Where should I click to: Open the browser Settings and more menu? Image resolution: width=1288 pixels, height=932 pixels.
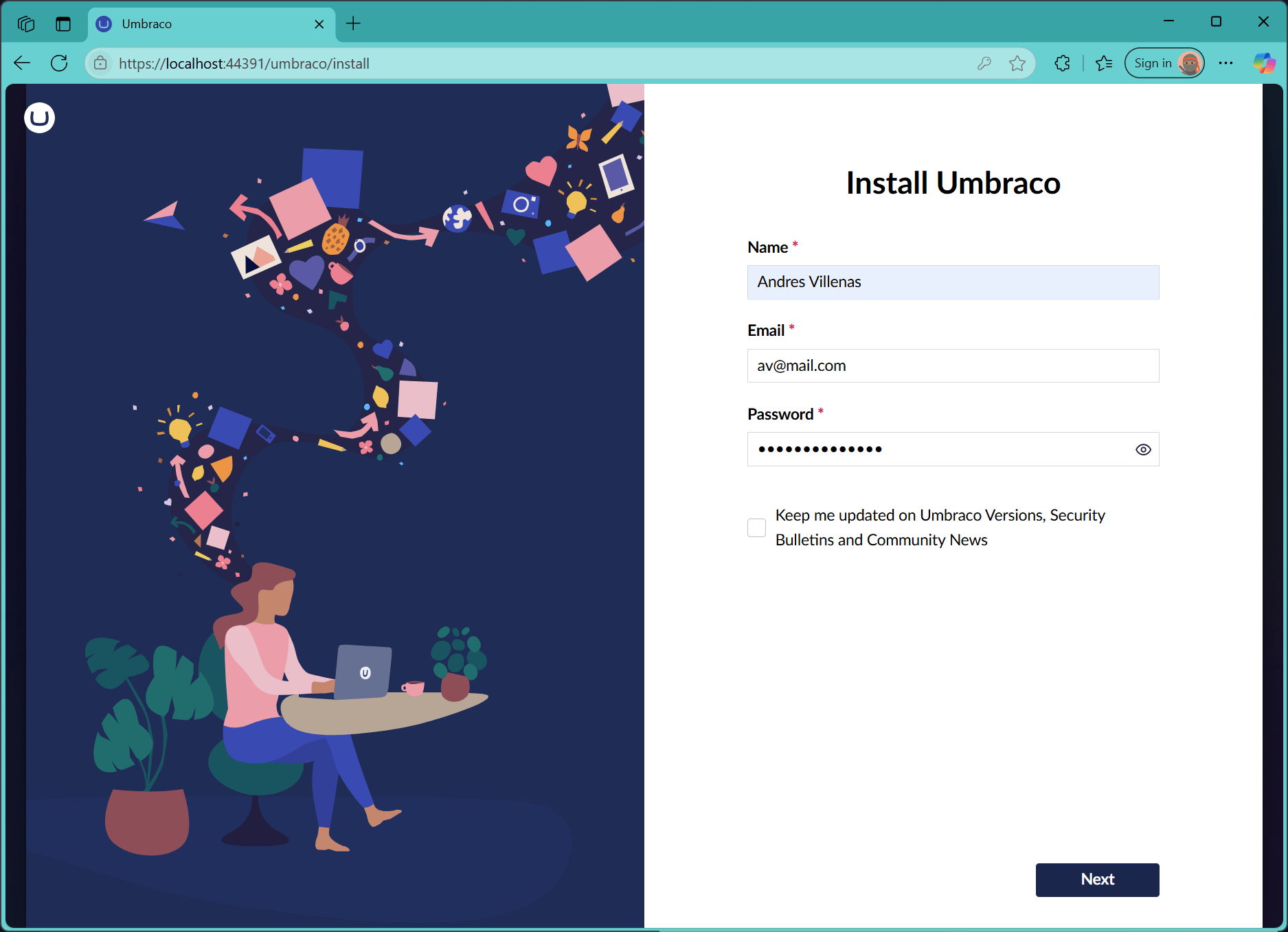click(x=1225, y=63)
